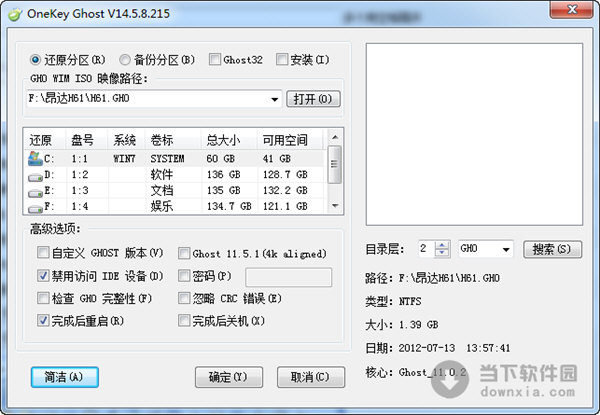Select the 娱乐 volume label in F: row

[x=161, y=206]
